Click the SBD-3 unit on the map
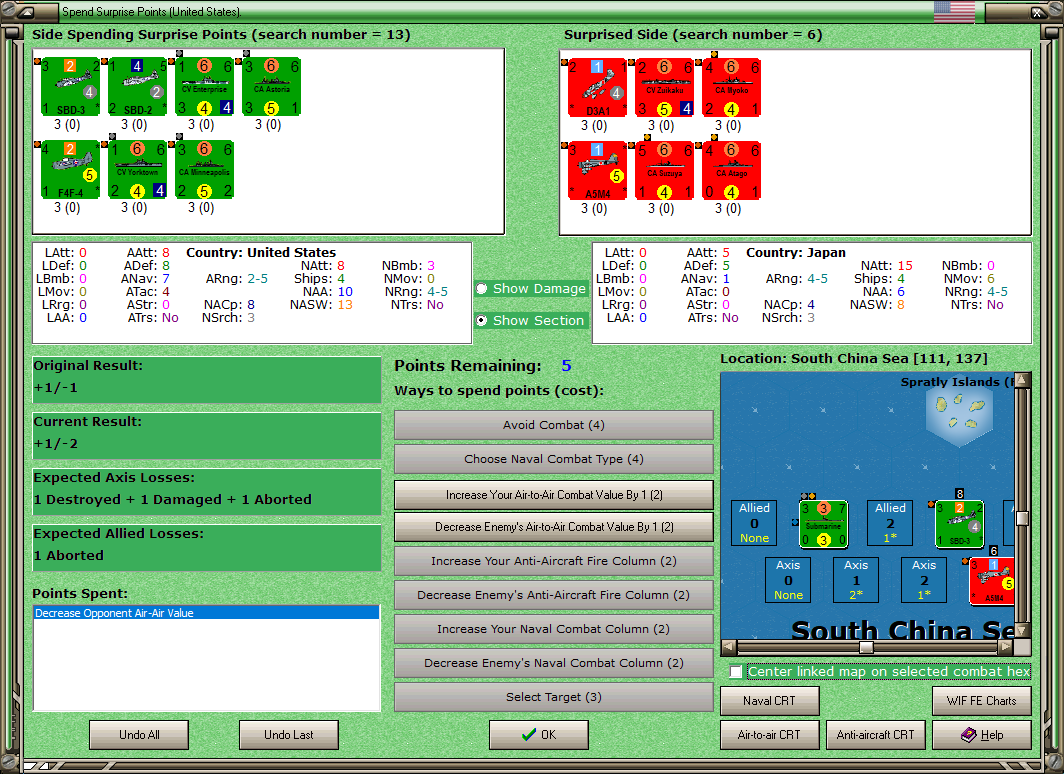This screenshot has width=1064, height=774. (960, 523)
